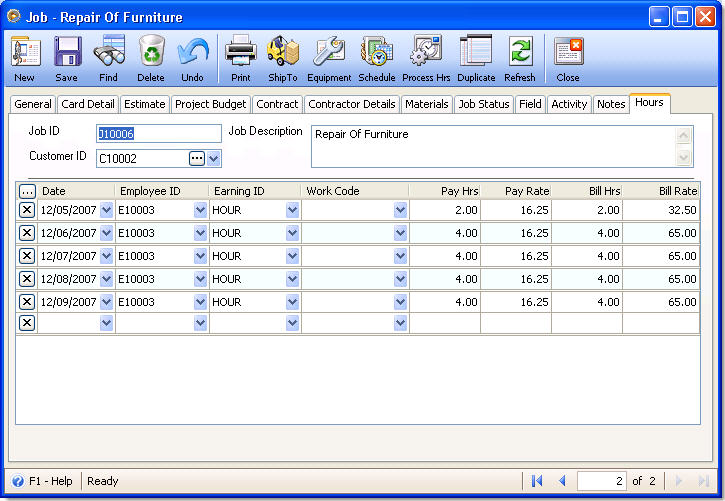Screen dimensions: 725x501
Task: Click the Bill Rate column header
Action: coord(661,191)
